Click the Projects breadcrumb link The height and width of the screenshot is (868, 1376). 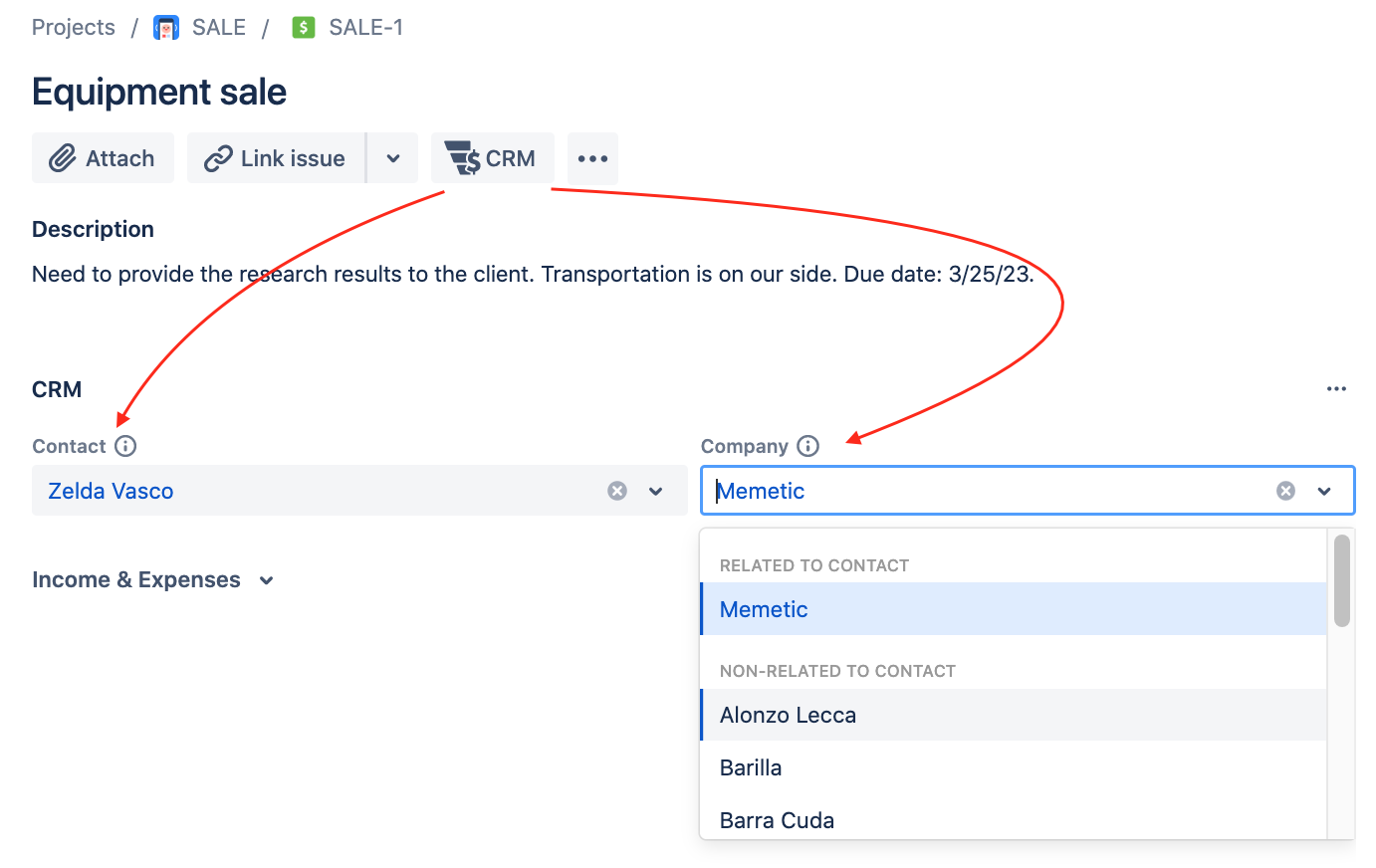coord(73,27)
